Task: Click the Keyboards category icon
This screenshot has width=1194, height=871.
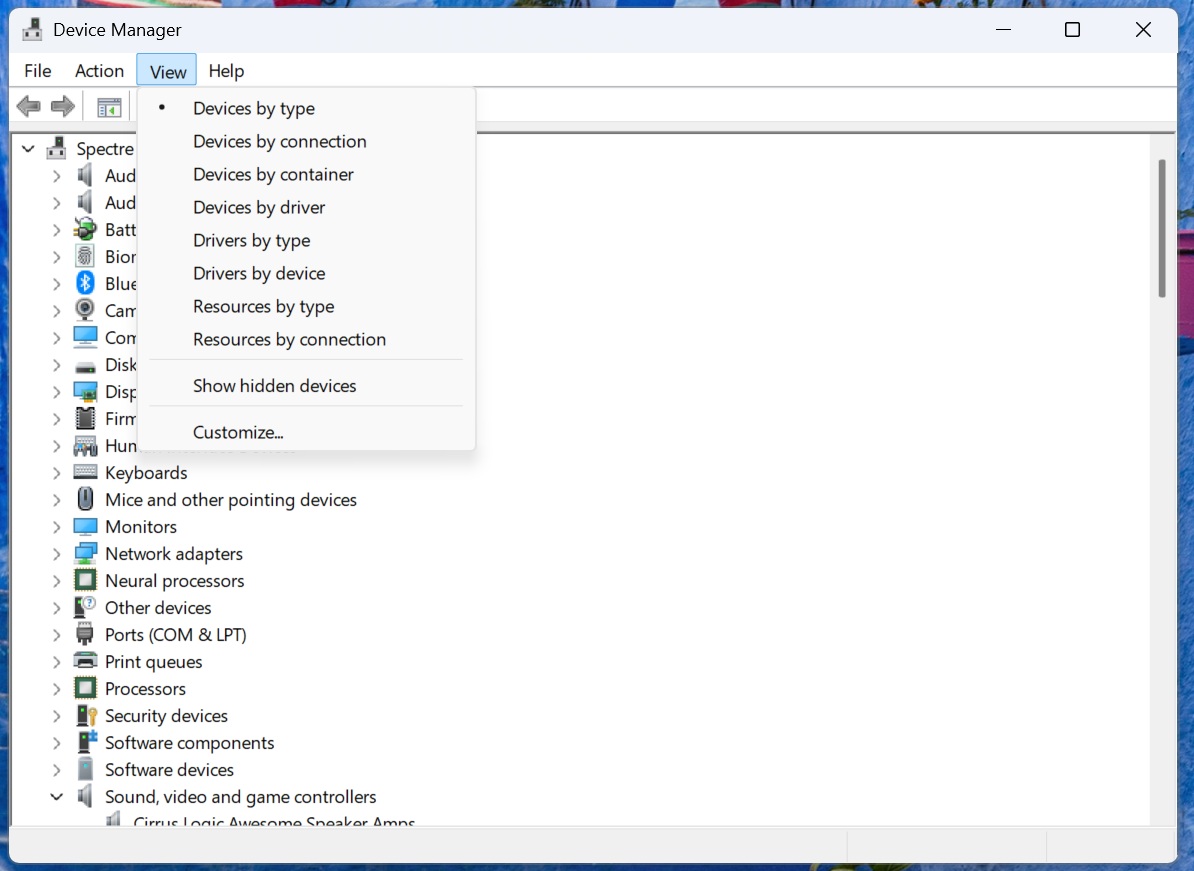Action: click(x=85, y=472)
